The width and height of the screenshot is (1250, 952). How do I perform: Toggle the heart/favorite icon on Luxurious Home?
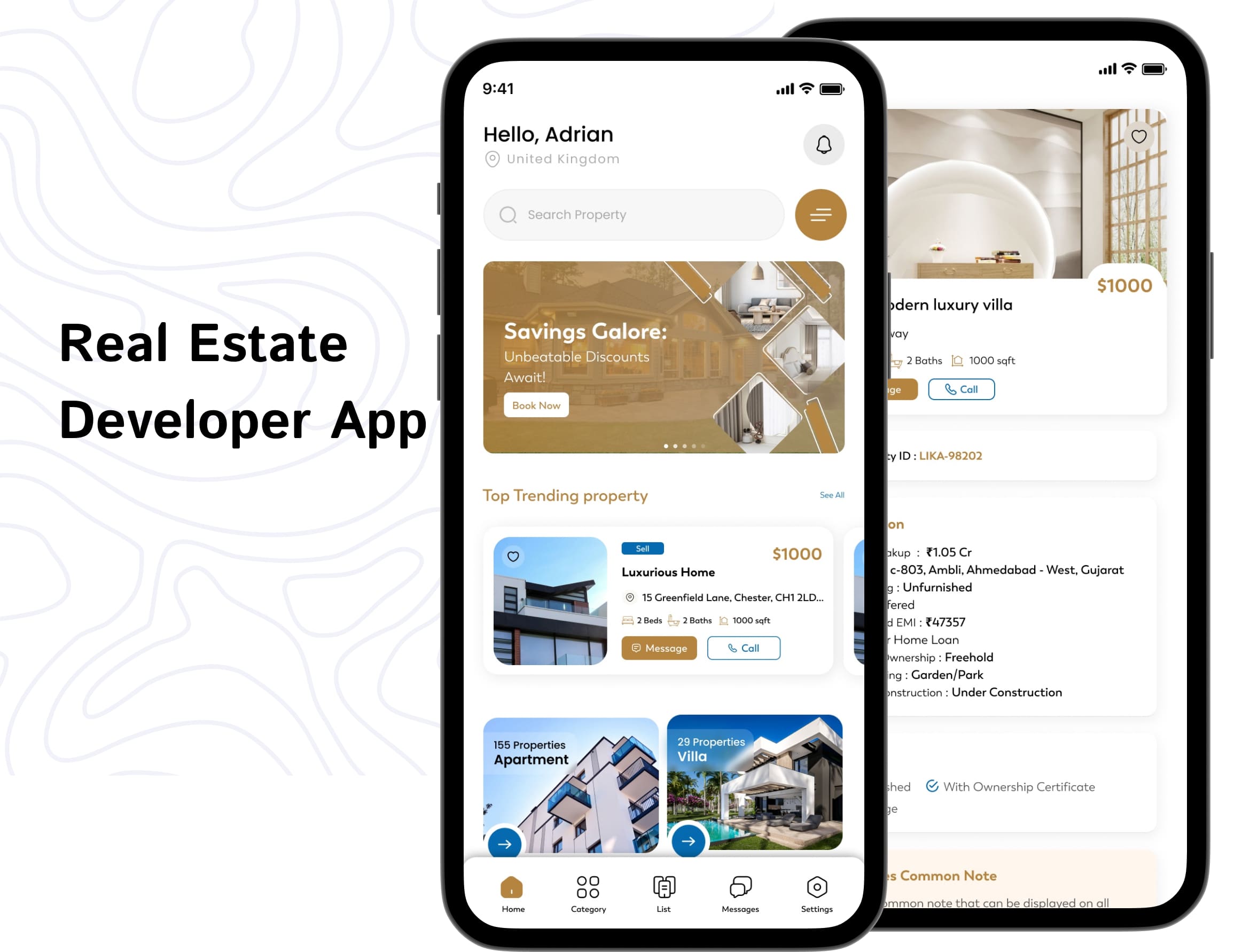coord(513,556)
